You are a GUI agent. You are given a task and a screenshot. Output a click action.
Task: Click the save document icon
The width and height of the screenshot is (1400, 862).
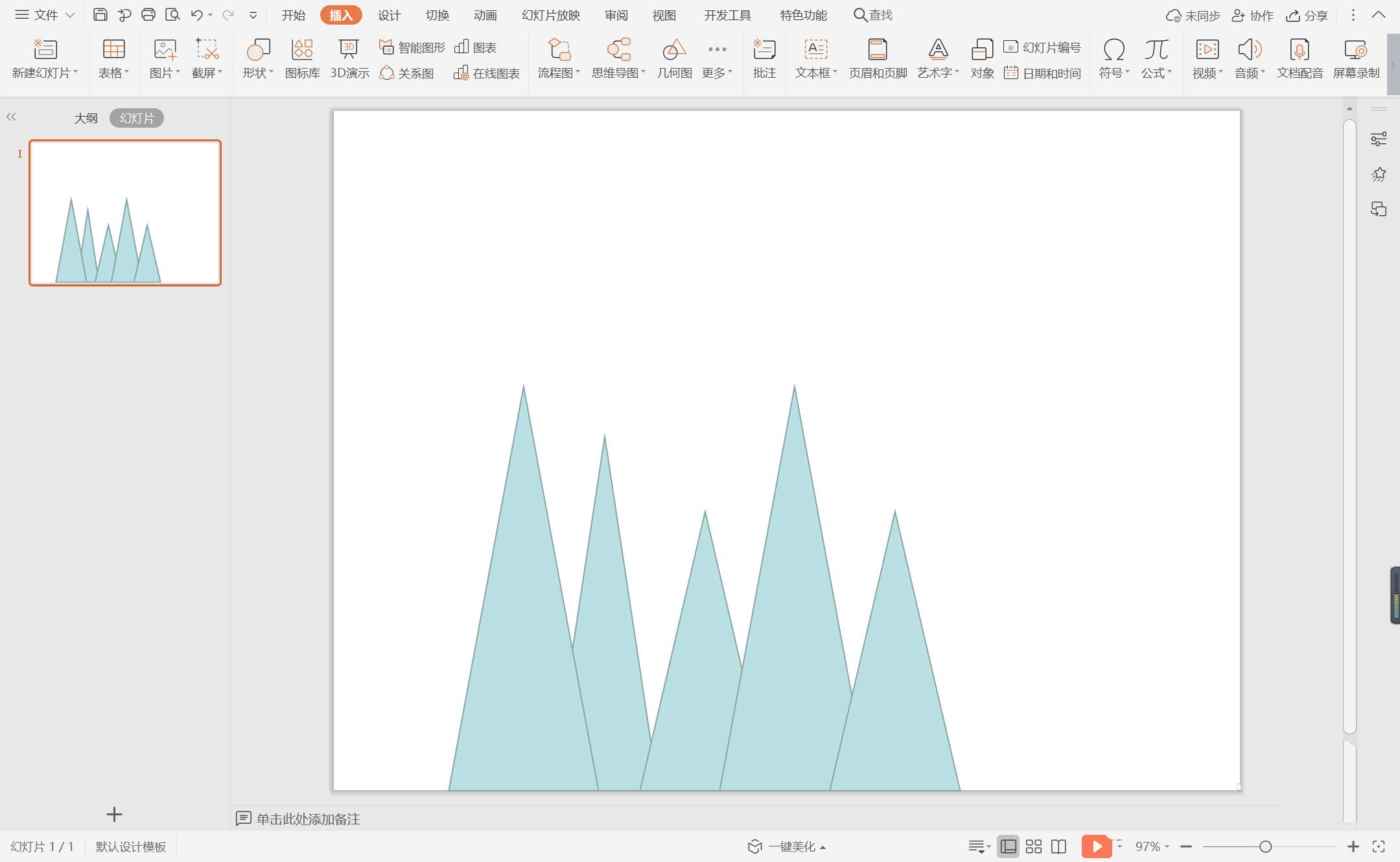[x=100, y=15]
